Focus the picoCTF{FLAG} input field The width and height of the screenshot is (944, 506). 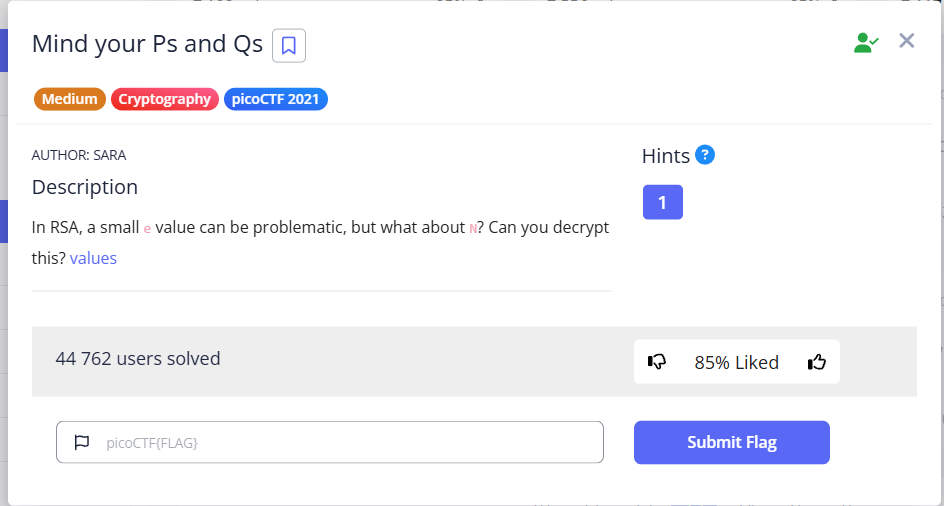pos(350,442)
